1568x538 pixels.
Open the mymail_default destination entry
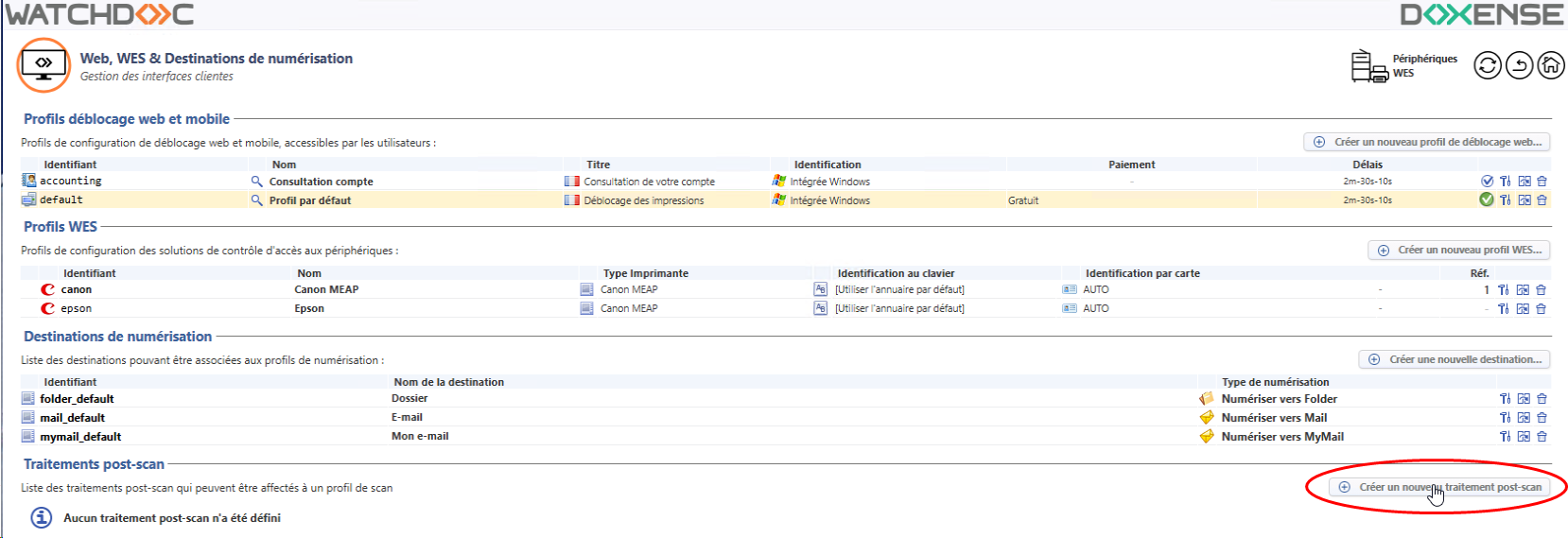(80, 437)
